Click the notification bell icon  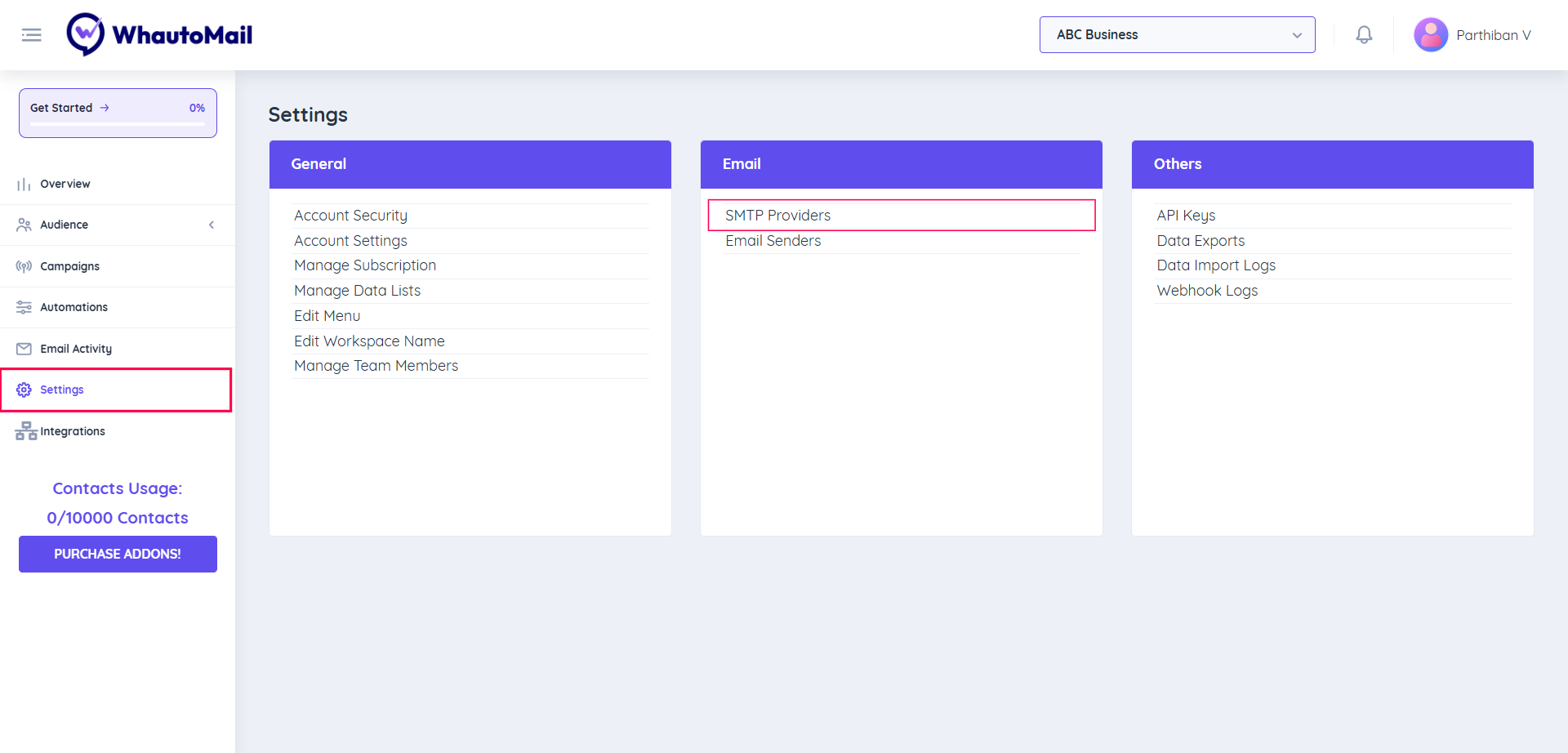(1363, 34)
